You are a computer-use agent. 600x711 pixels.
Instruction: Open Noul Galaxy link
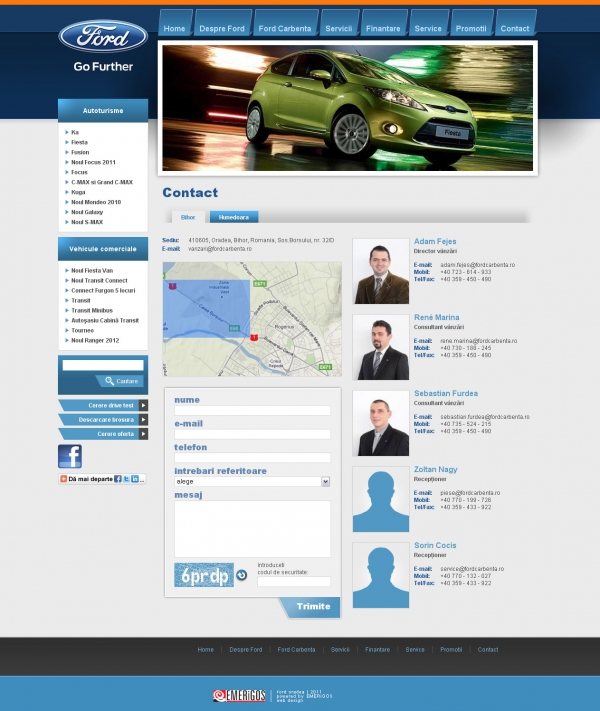pos(87,212)
